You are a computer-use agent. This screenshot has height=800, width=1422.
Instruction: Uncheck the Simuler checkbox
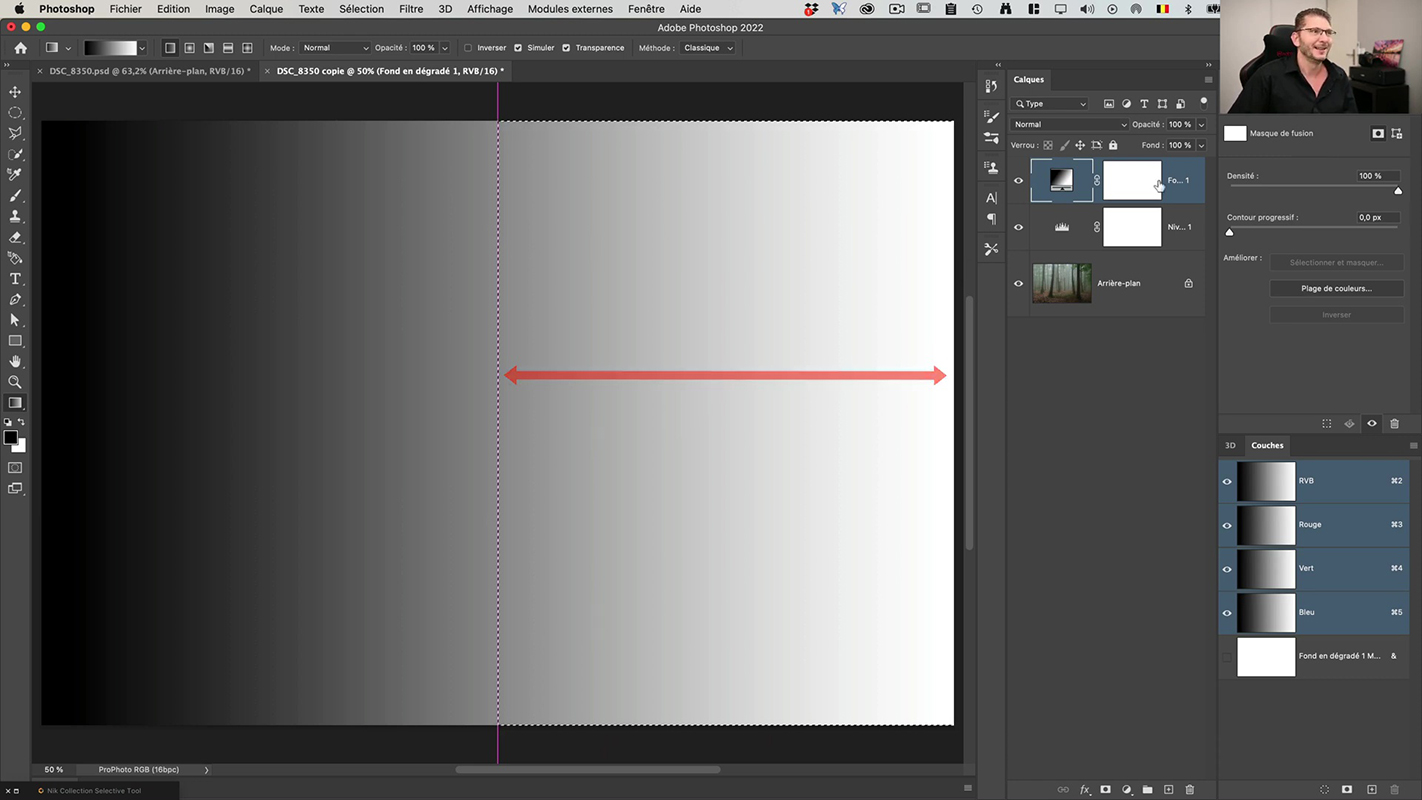(518, 48)
